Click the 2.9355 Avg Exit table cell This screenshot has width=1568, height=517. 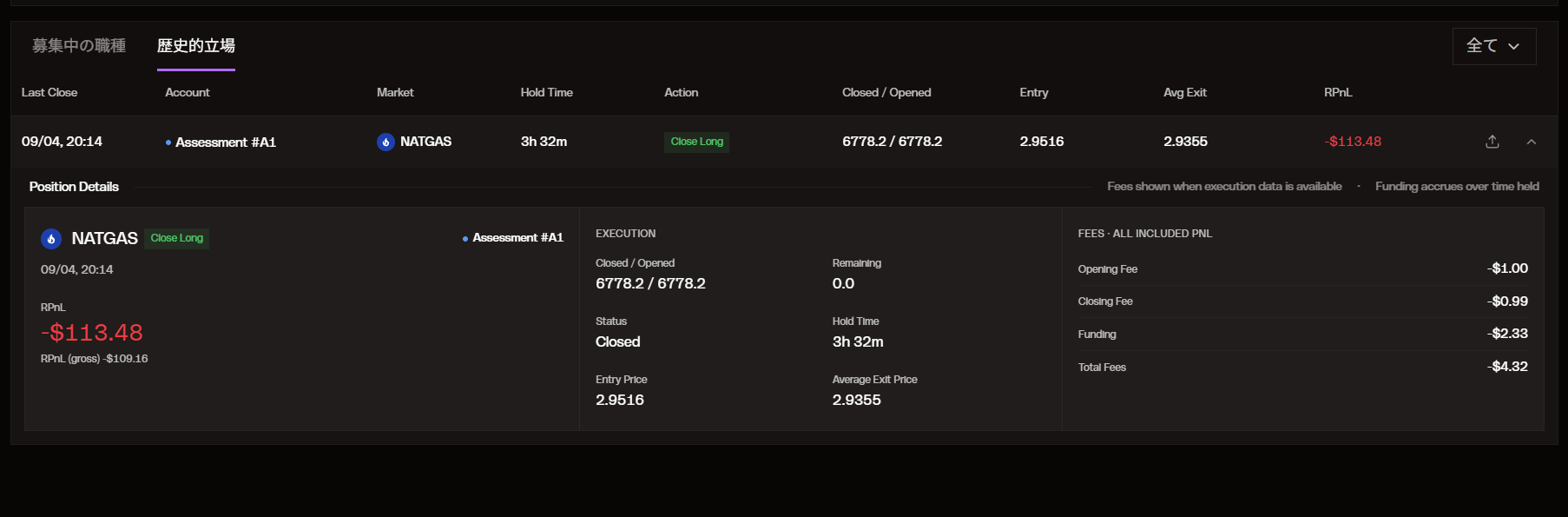click(x=1186, y=142)
